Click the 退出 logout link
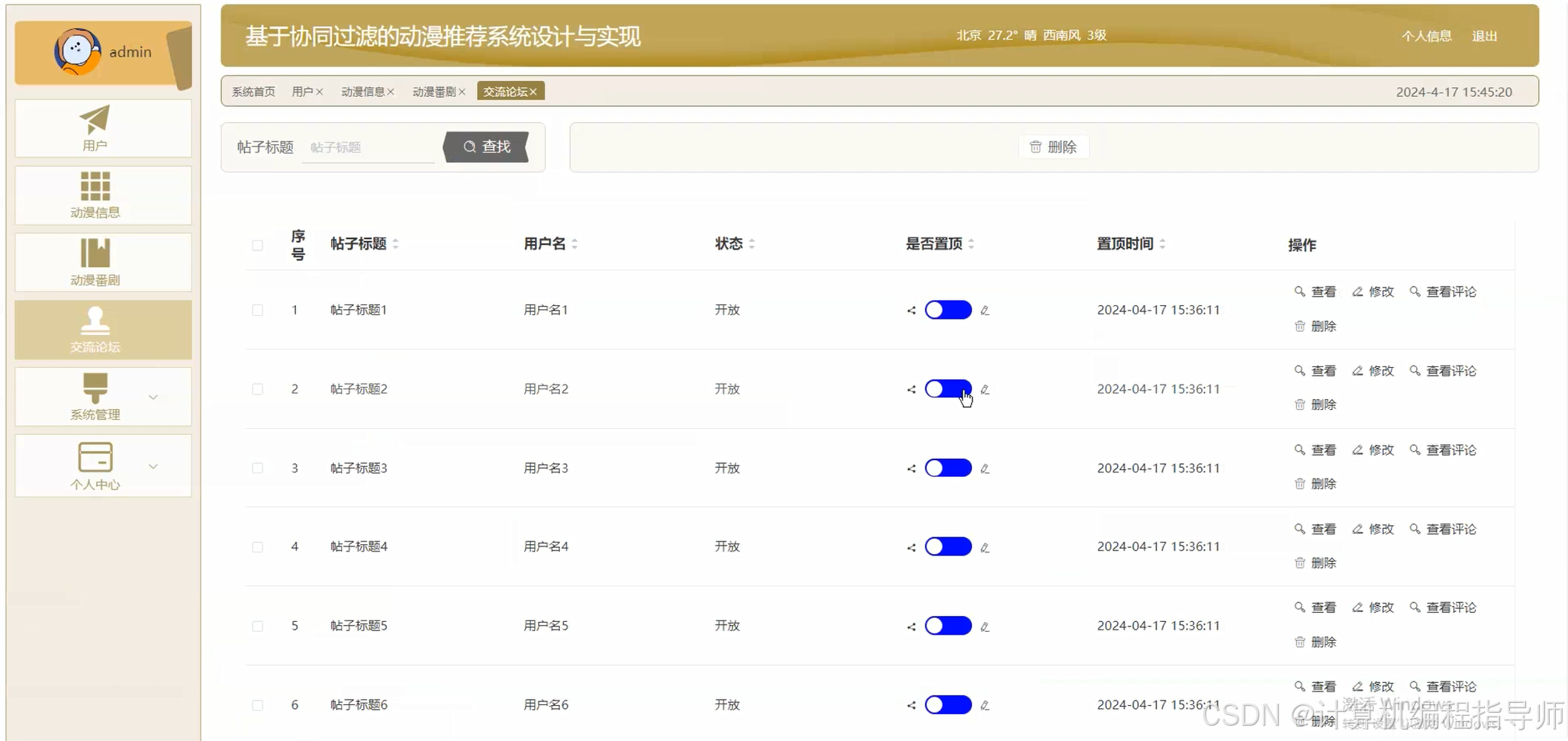This screenshot has height=741, width=1568. tap(1484, 36)
